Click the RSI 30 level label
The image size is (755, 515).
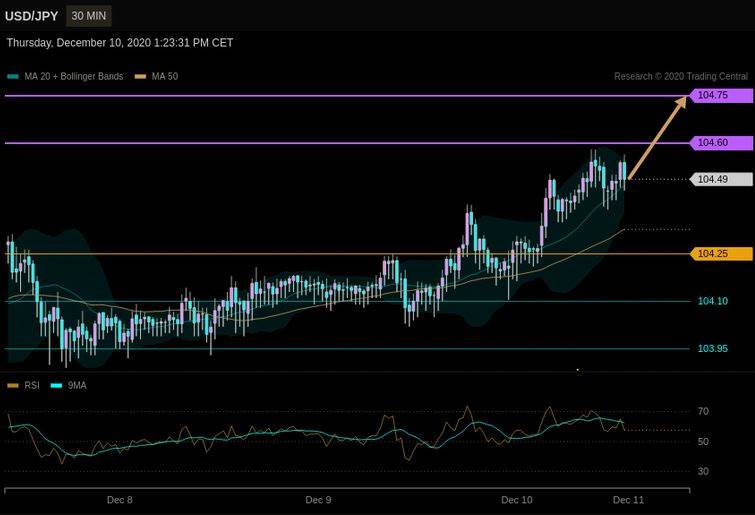tap(703, 472)
